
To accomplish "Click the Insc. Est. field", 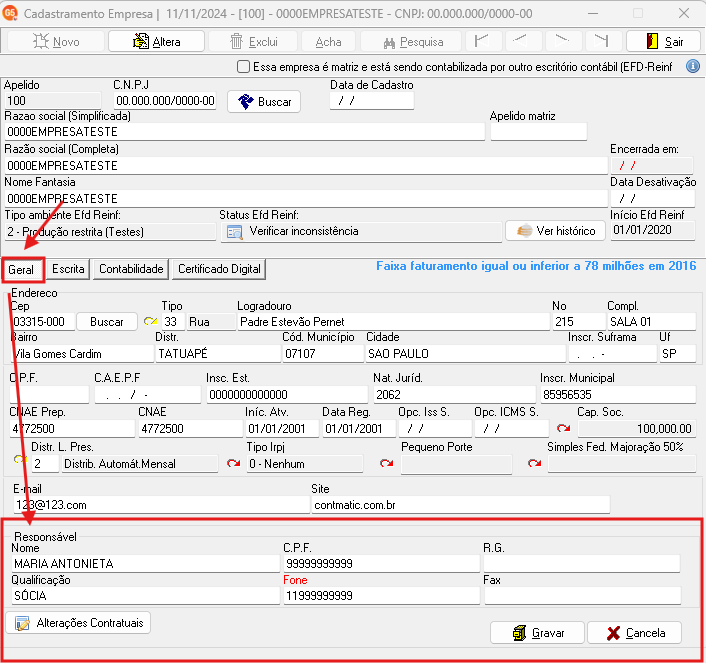I will click(x=287, y=395).
